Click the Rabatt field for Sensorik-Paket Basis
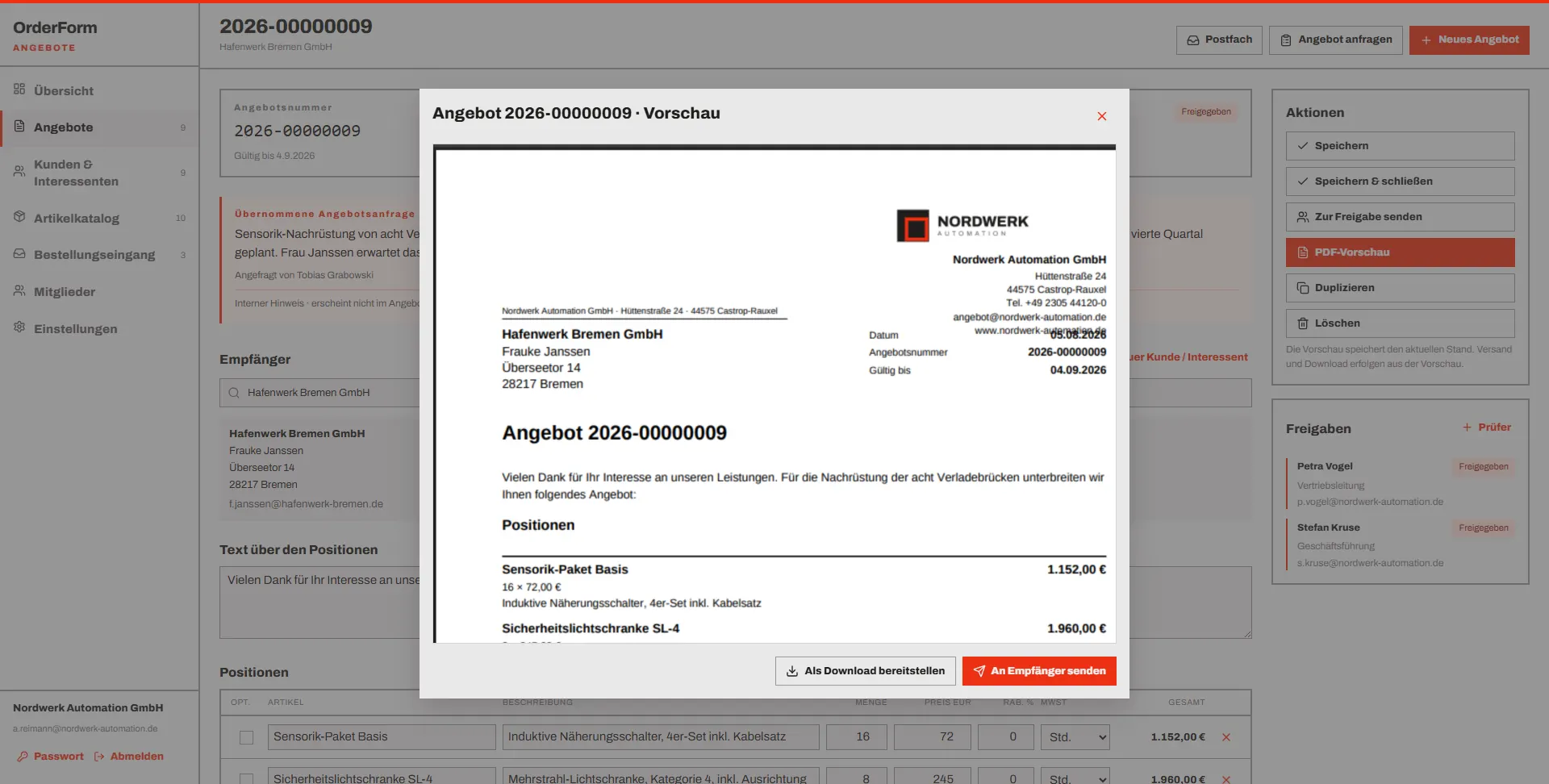Screen dimensions: 1549x784 [1006, 737]
